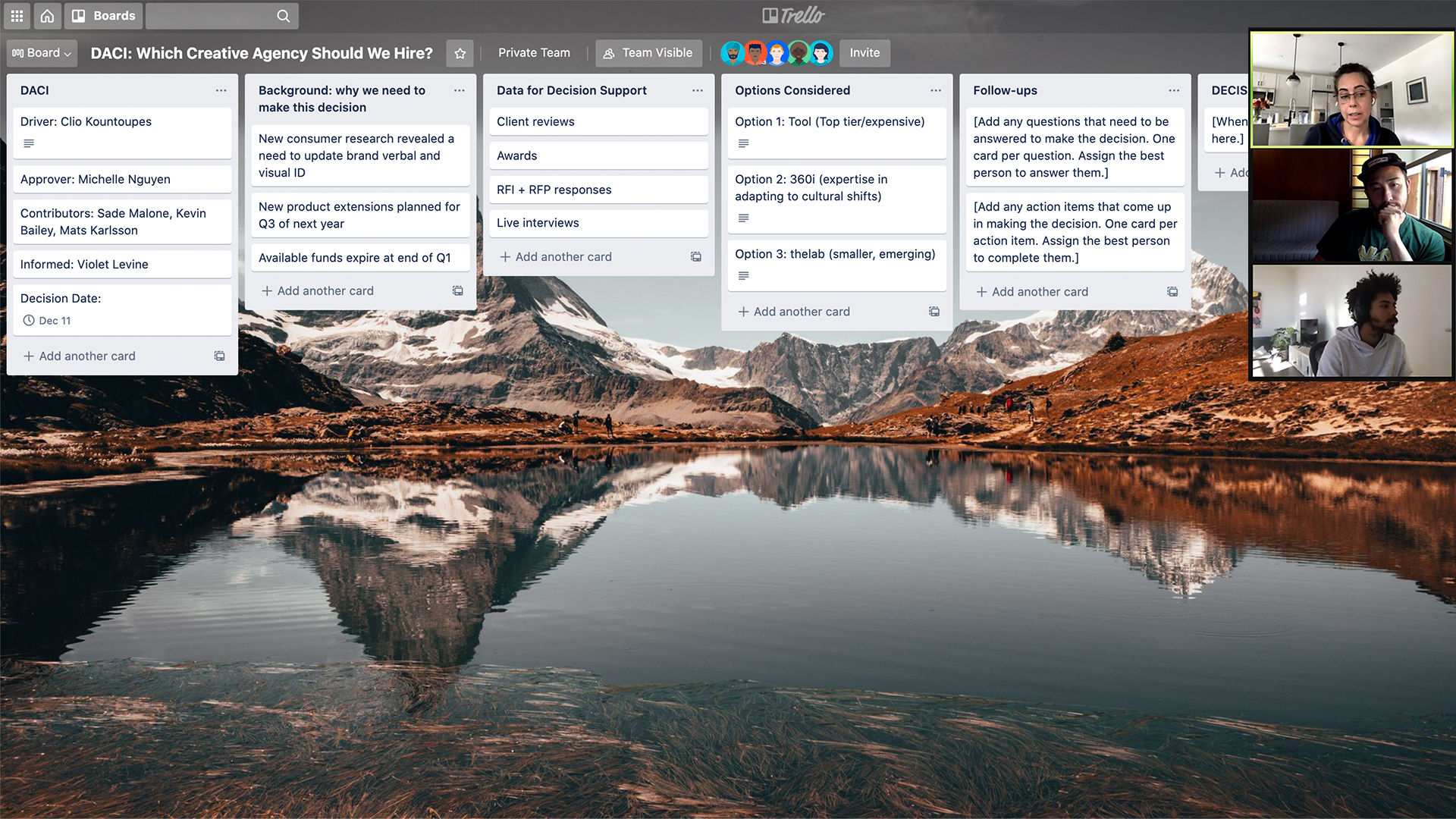Click the Trello logo in the top bar

[x=793, y=15]
